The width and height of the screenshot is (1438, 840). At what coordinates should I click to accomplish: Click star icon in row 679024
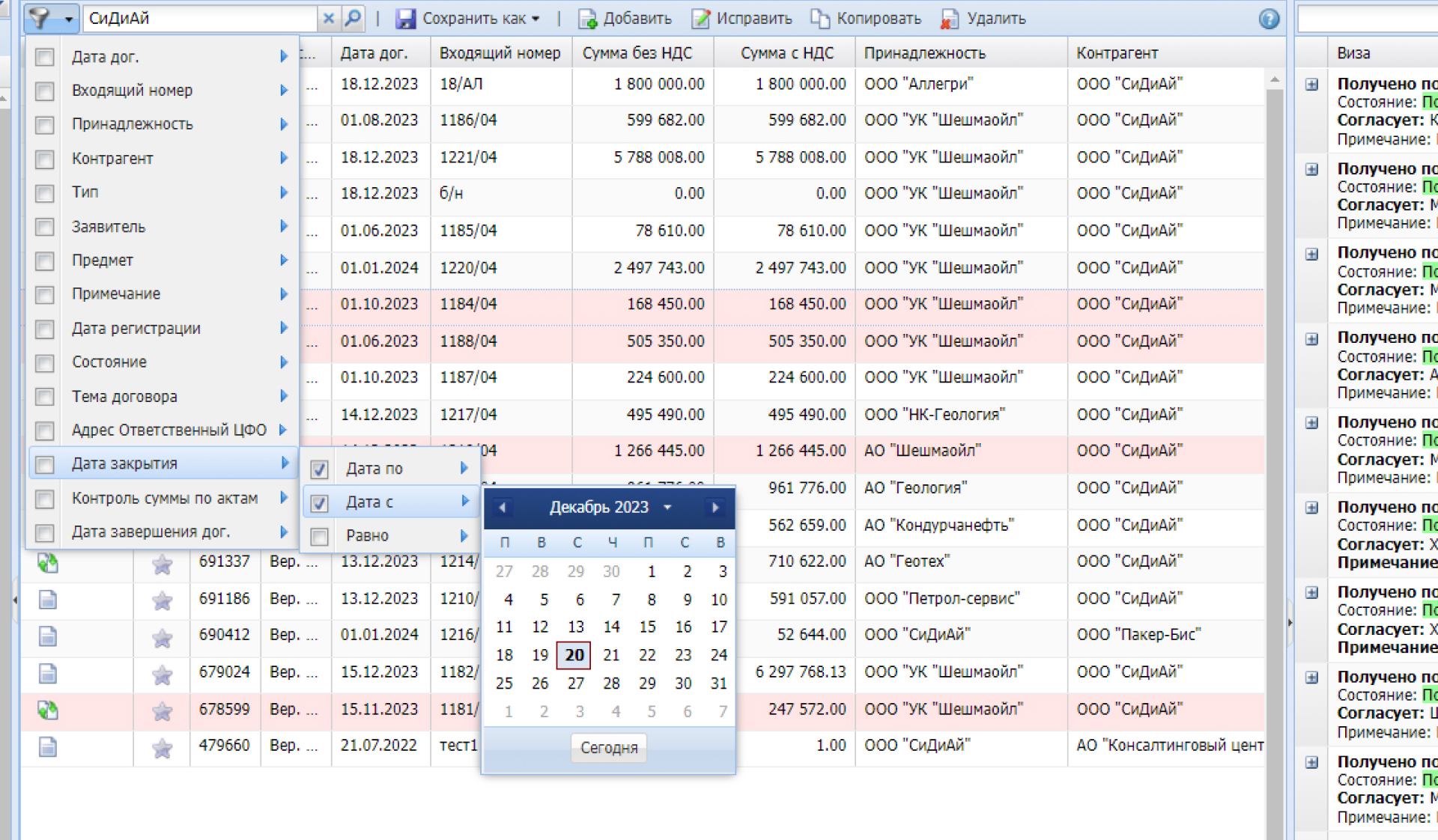point(162,674)
